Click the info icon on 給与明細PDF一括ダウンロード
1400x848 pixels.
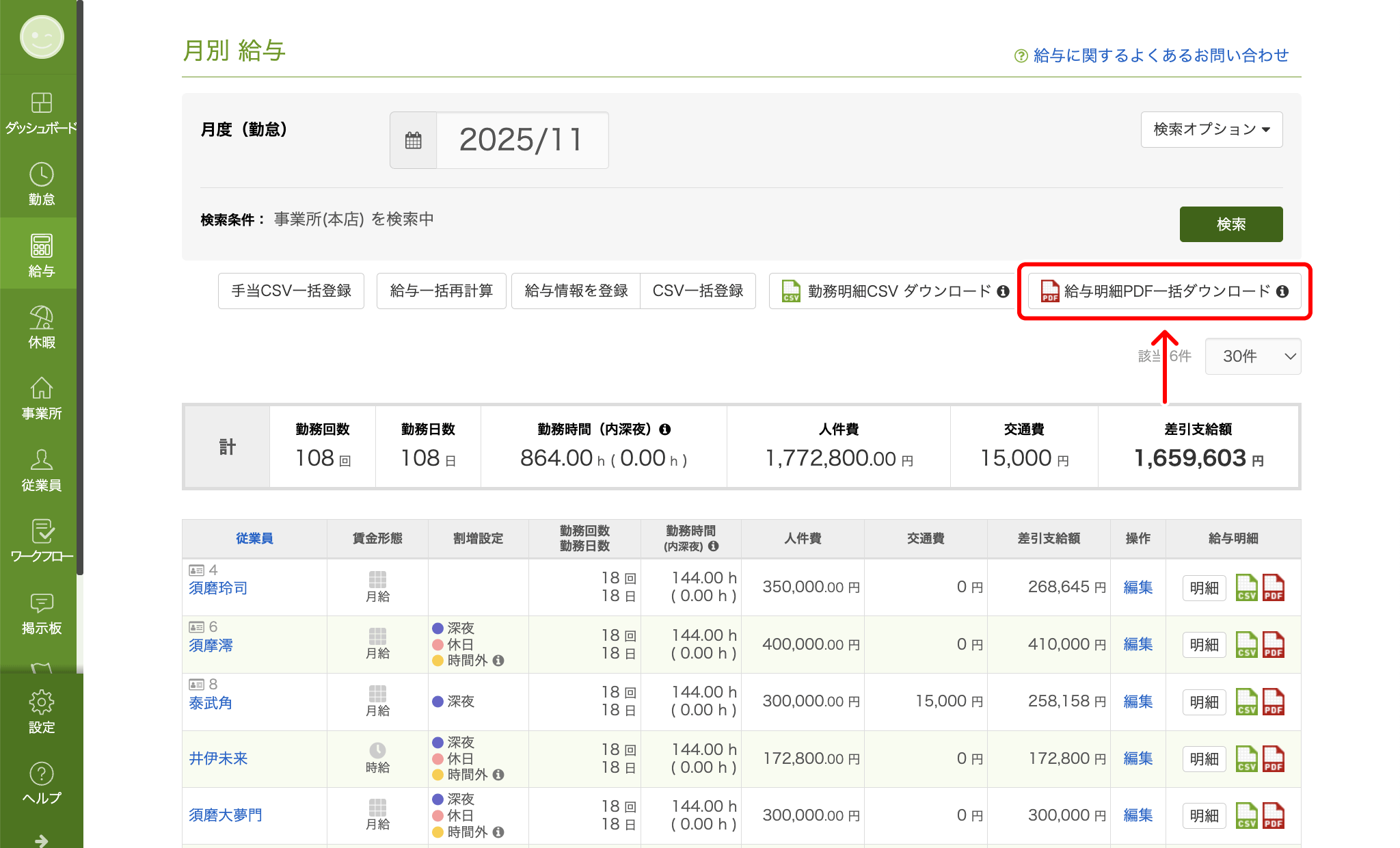point(1282,291)
